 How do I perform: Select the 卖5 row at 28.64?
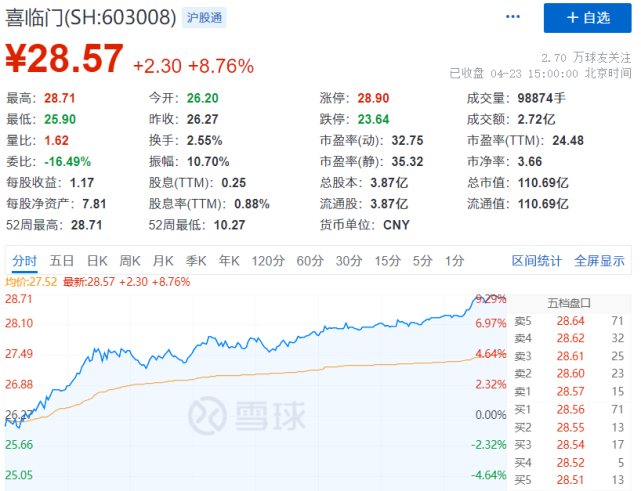pos(569,321)
